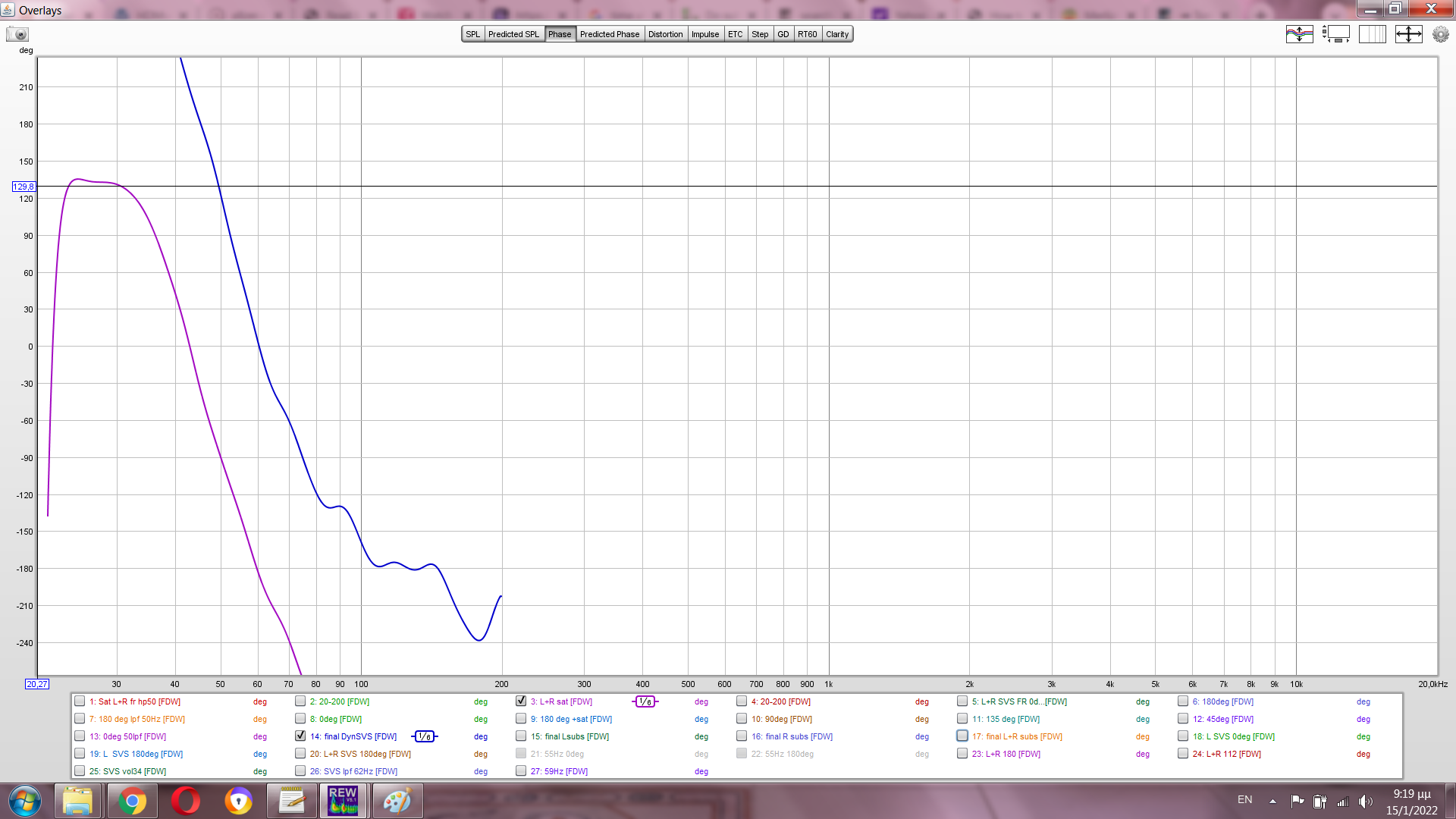1456x819 pixels.
Task: Toggle the graph scrollbars icon
Action: [1335, 34]
